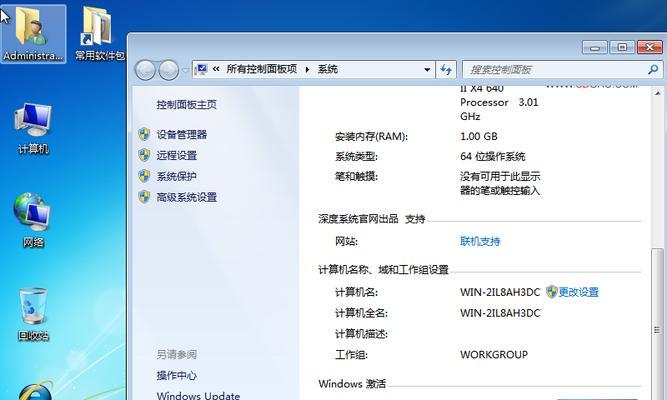Open 操作中心 link
This screenshot has height=400, width=667.
click(x=177, y=375)
